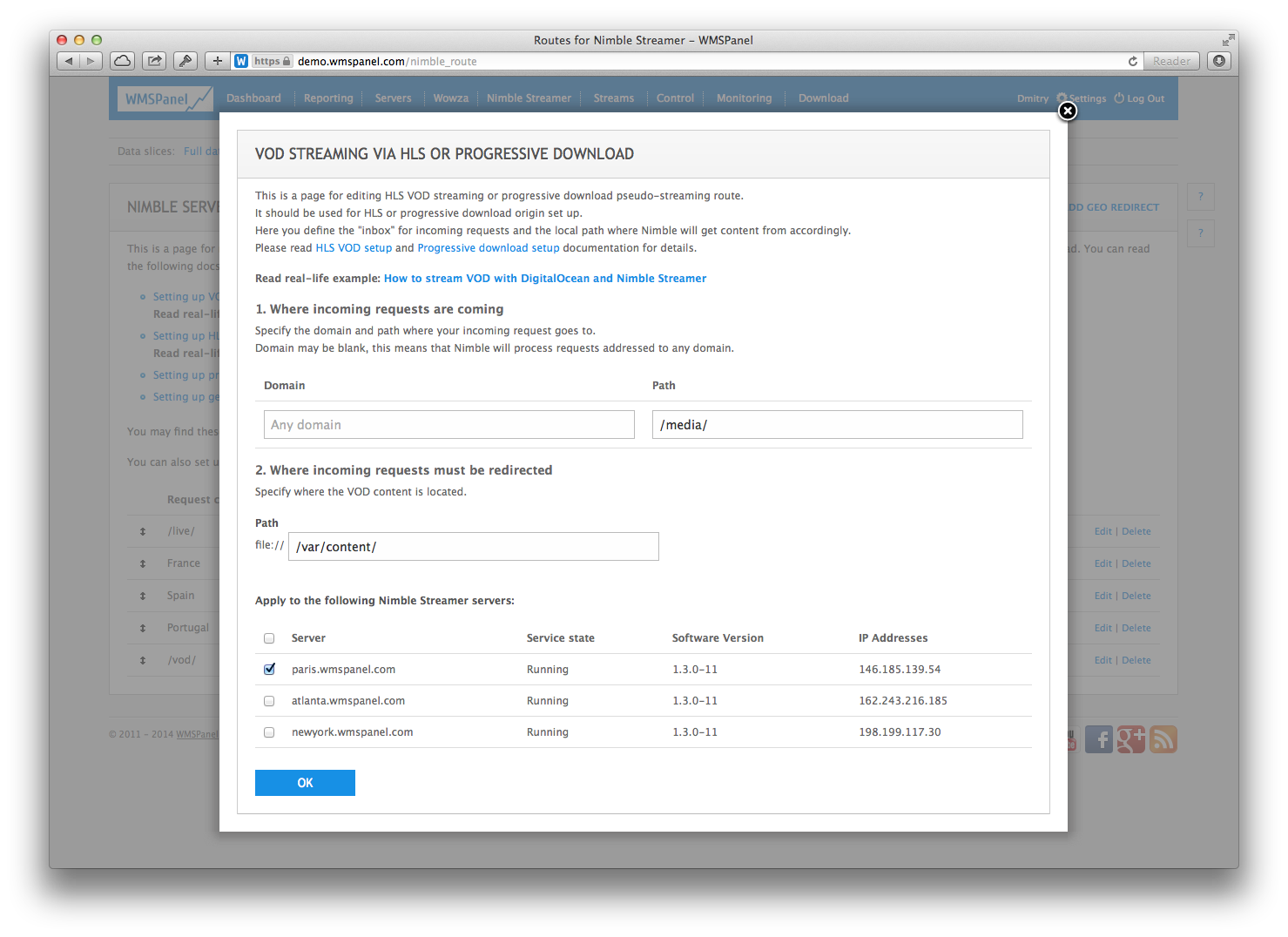Click the reorder arrows for /vod/ row
This screenshot has width=1288, height=937.
click(x=143, y=660)
